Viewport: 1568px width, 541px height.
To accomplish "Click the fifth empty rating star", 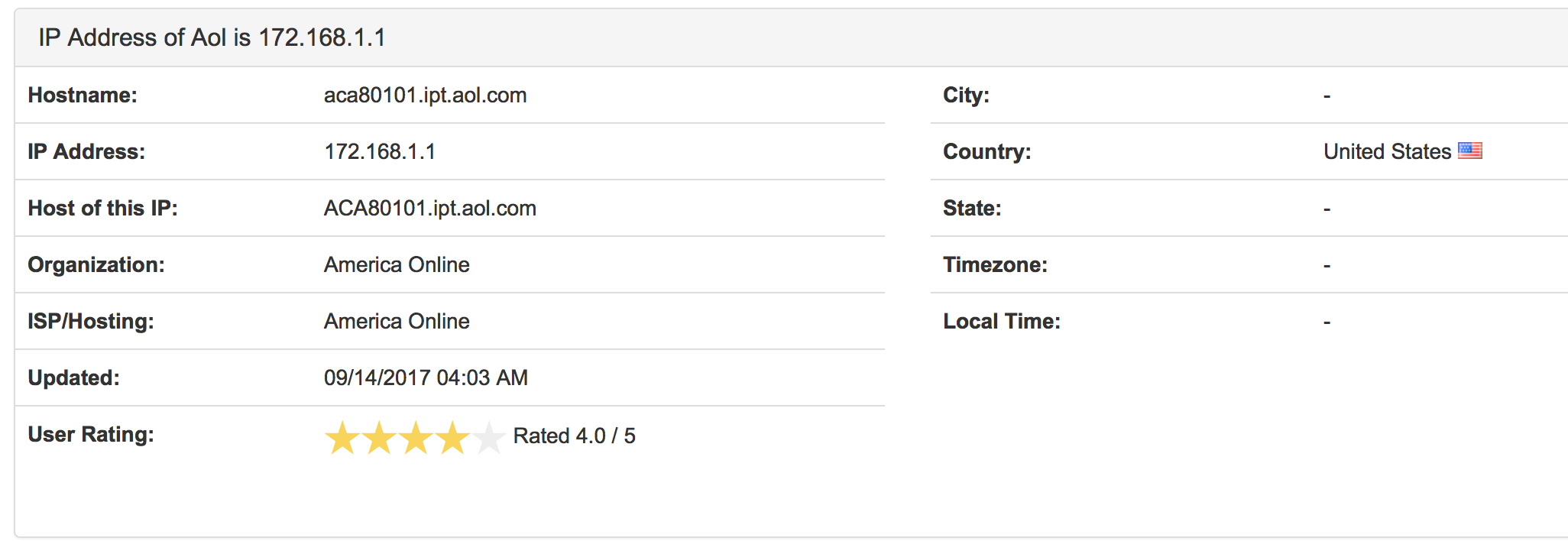I will coord(489,438).
